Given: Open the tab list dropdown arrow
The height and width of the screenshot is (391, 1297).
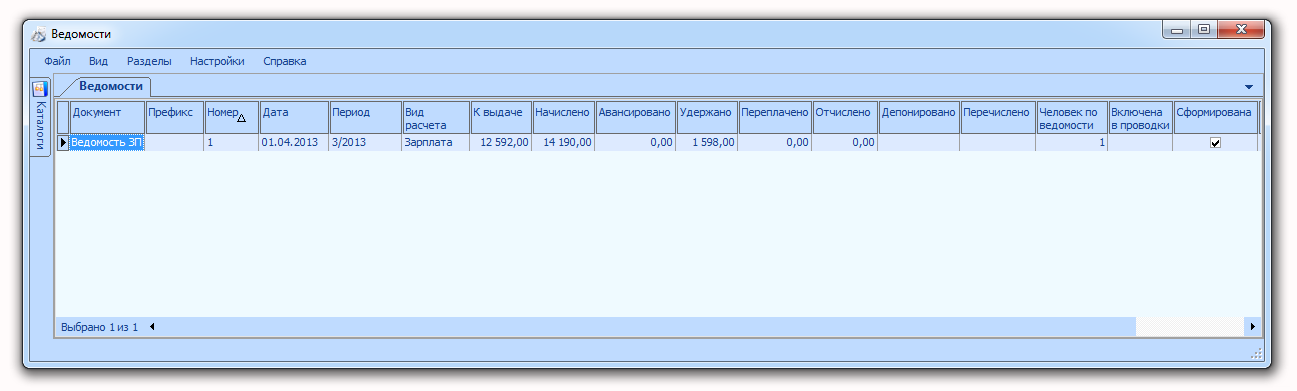Looking at the screenshot, I should [x=1248, y=87].
